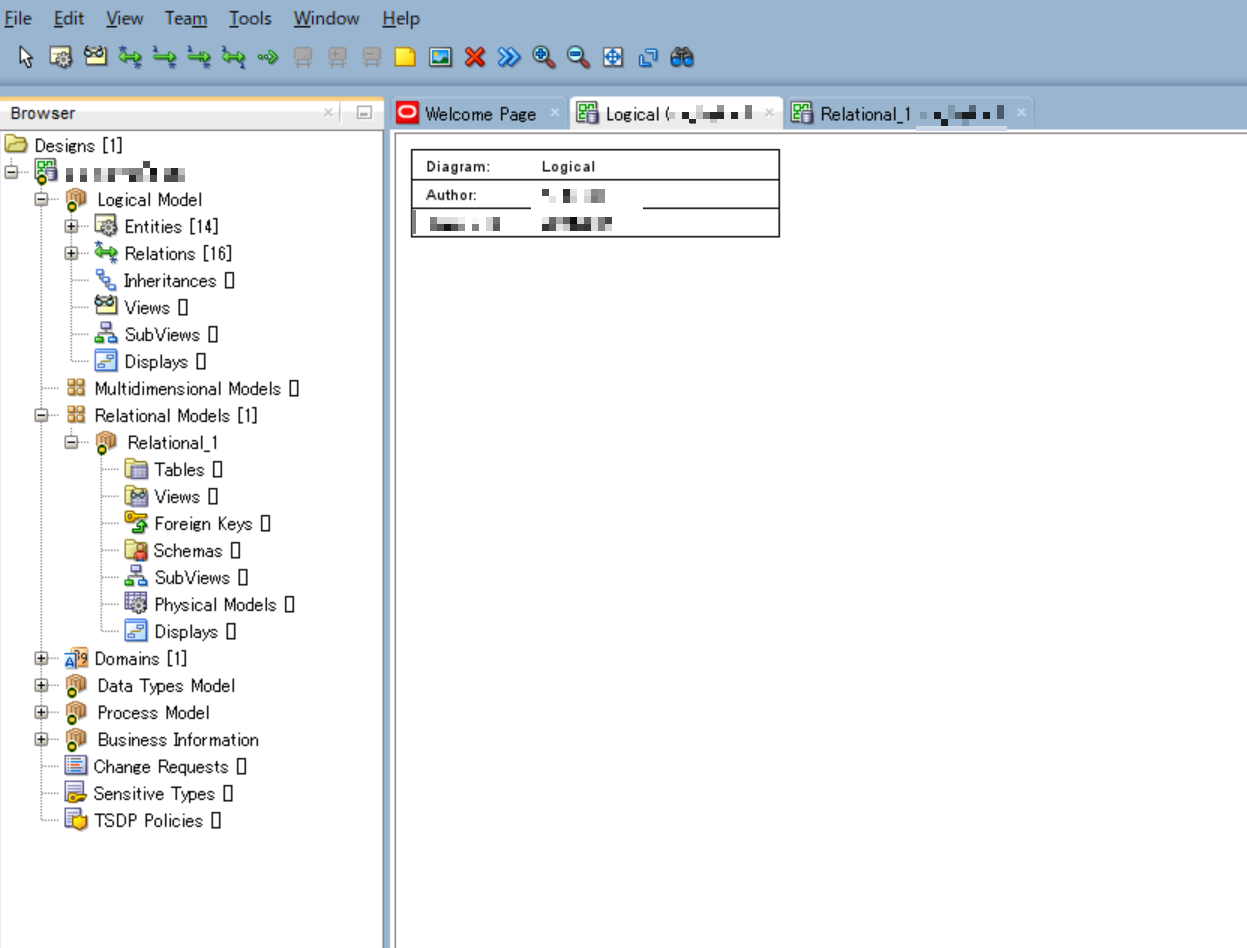Open the File menu
Screen dimensions: 1247x948
pos(18,18)
